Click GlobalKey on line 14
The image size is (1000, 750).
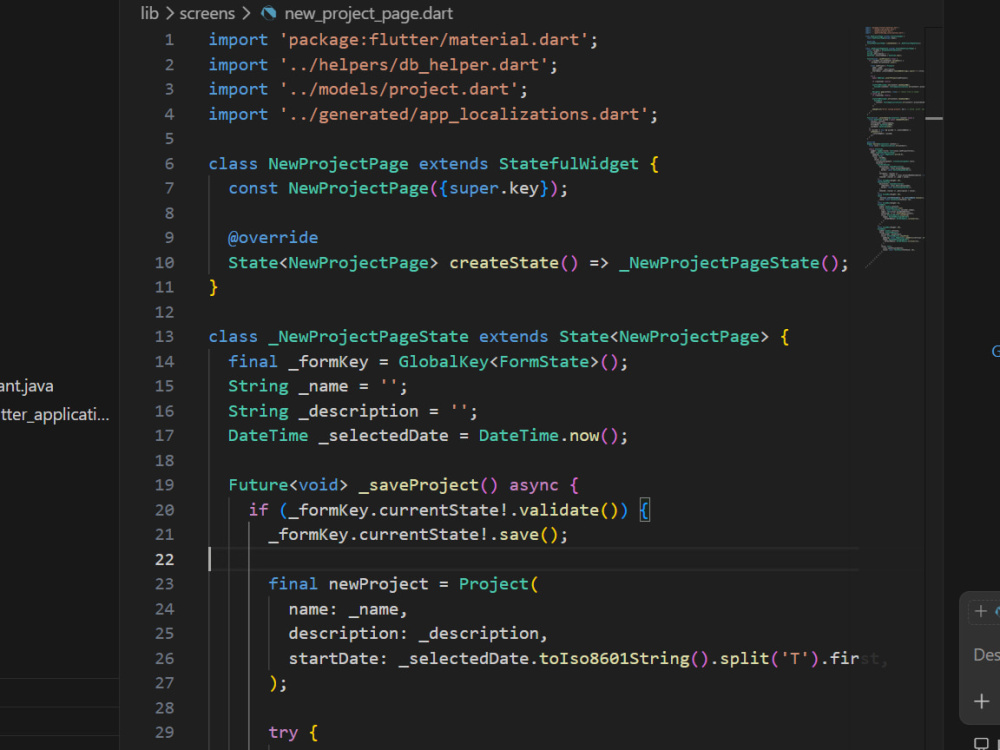443,362
